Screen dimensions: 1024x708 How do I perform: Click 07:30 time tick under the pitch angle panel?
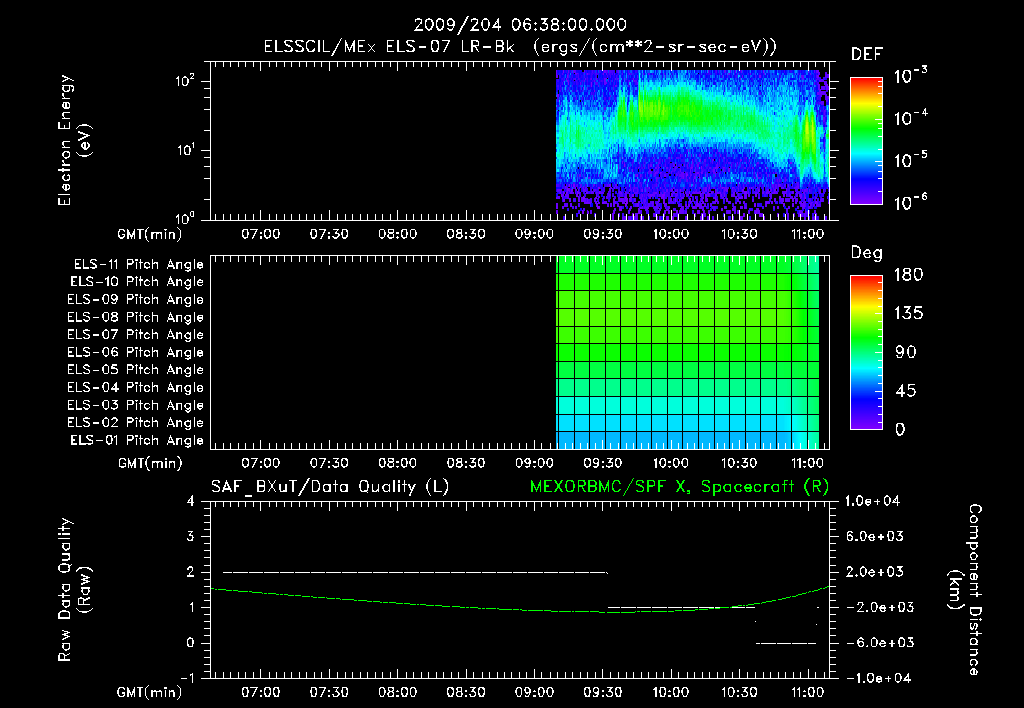(x=329, y=464)
